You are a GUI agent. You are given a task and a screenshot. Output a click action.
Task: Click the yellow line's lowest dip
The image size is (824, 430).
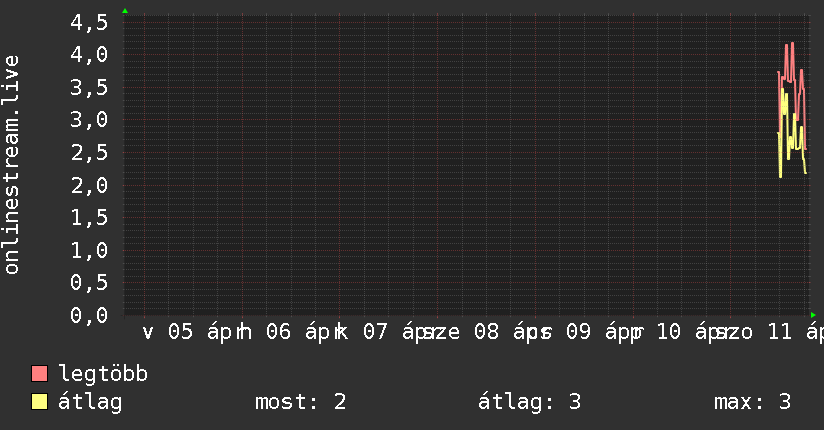(x=781, y=177)
